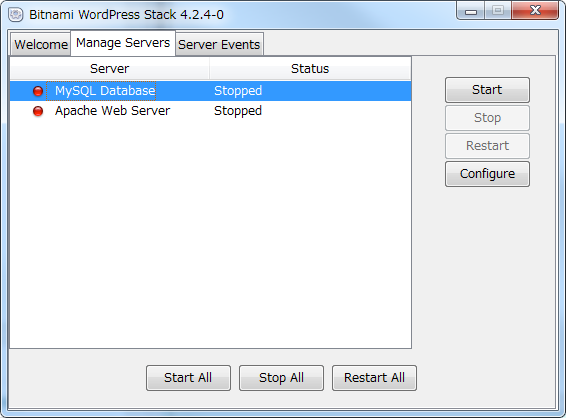Screen dimensions: 566x418
Task: Switch to the Welcome tab
Action: [41, 44]
